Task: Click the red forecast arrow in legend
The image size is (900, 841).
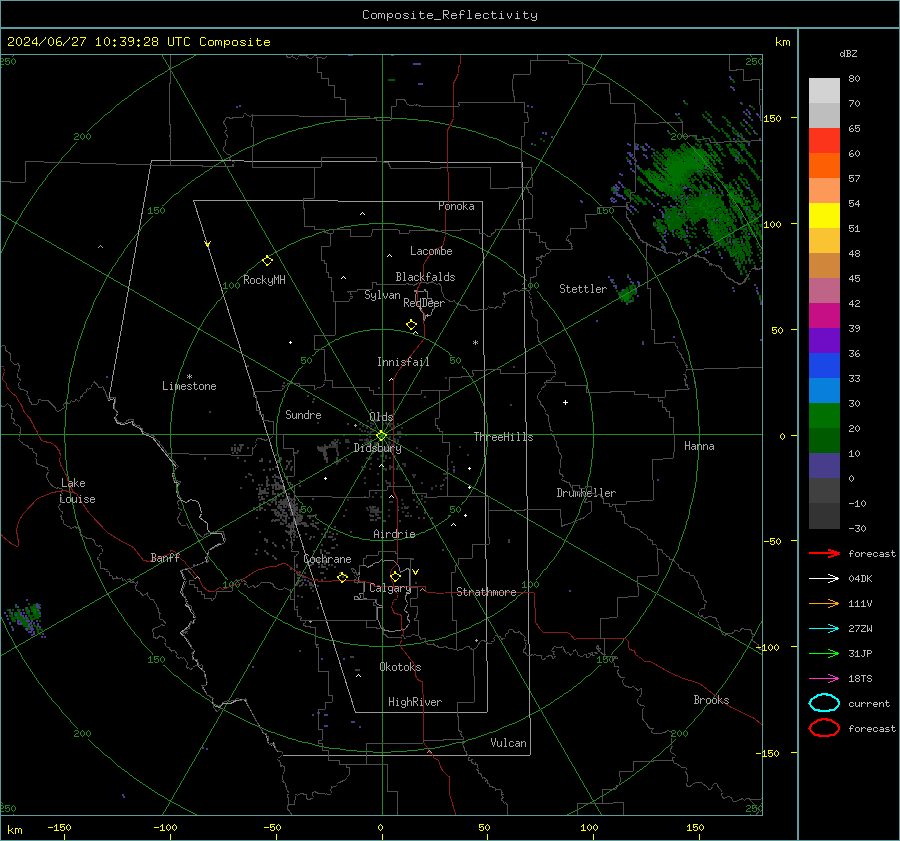Action: click(824, 553)
